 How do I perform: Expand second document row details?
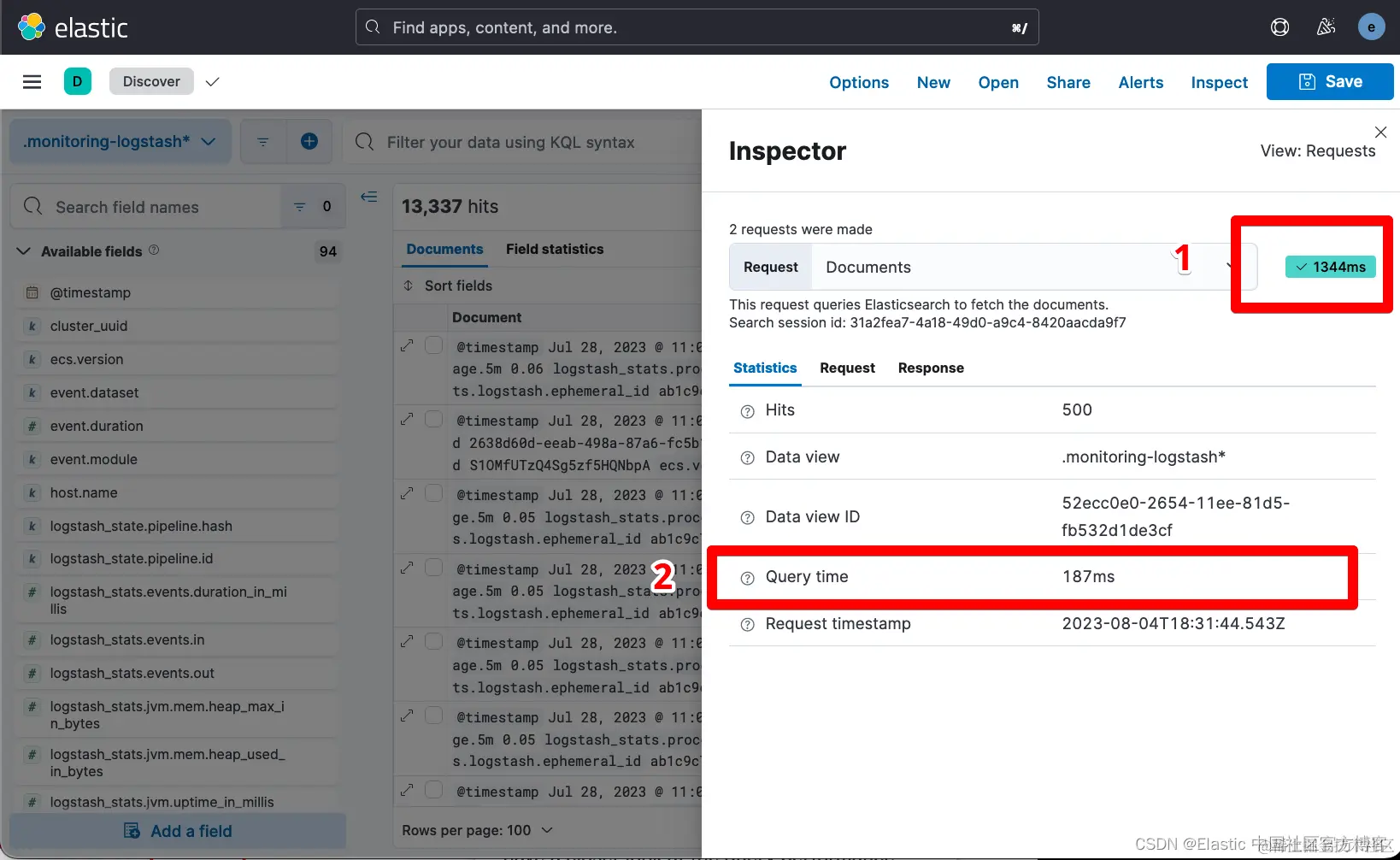click(x=407, y=419)
